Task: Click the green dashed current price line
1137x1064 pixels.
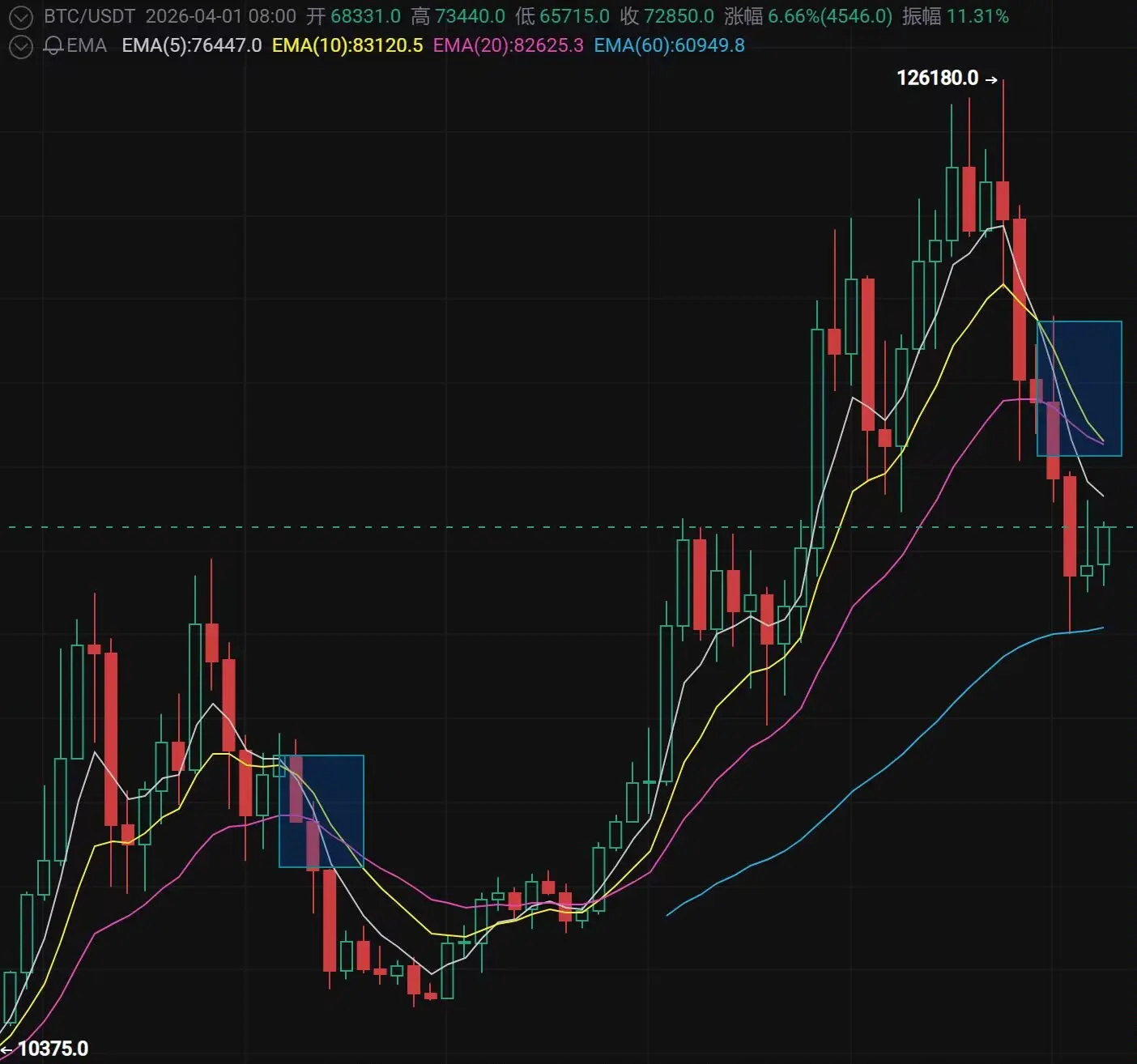Action: point(568,527)
